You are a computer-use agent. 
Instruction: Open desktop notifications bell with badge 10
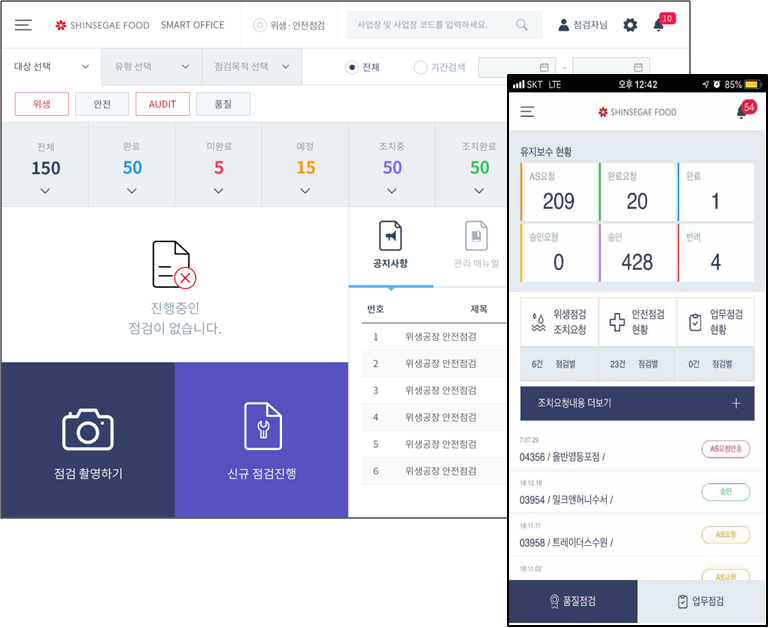point(659,25)
